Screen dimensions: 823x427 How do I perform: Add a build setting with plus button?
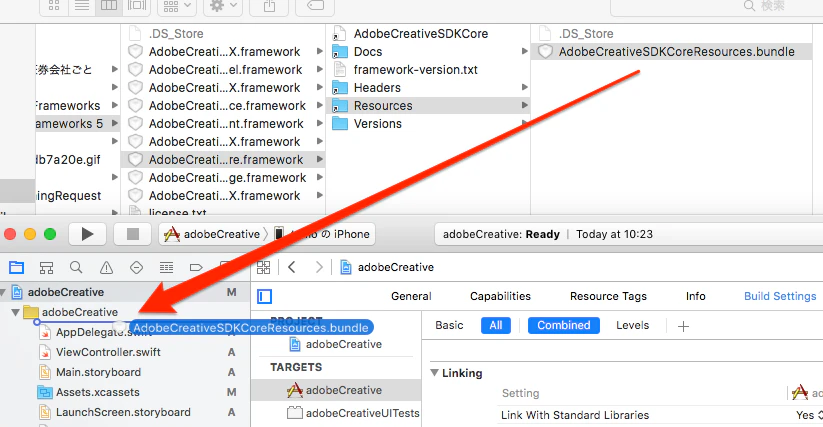pos(683,326)
